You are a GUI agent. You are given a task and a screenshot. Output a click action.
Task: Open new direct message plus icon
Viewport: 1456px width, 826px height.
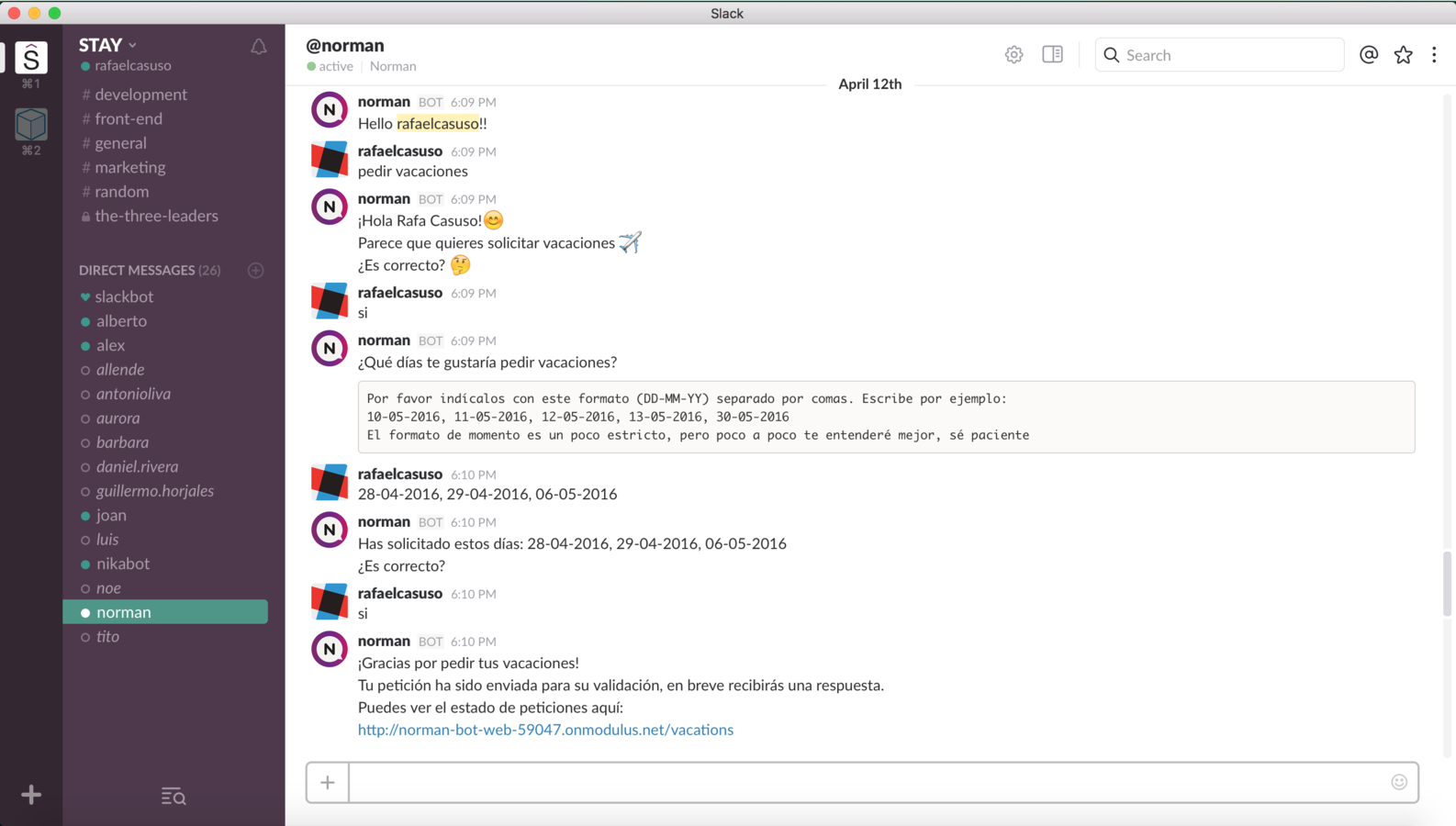point(256,270)
